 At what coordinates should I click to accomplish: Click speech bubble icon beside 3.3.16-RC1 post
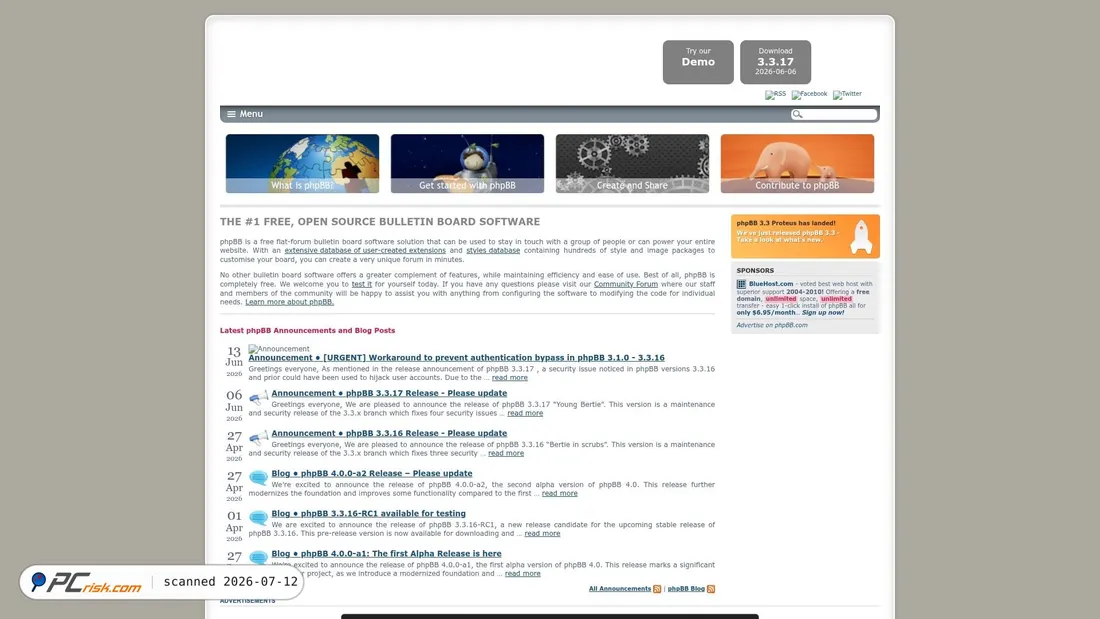[258, 518]
